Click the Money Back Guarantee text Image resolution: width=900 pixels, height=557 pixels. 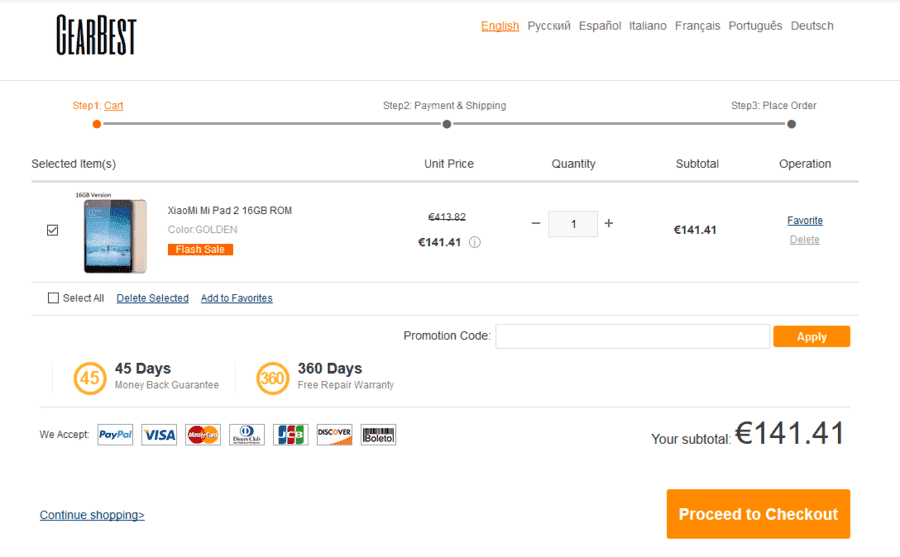(x=167, y=385)
